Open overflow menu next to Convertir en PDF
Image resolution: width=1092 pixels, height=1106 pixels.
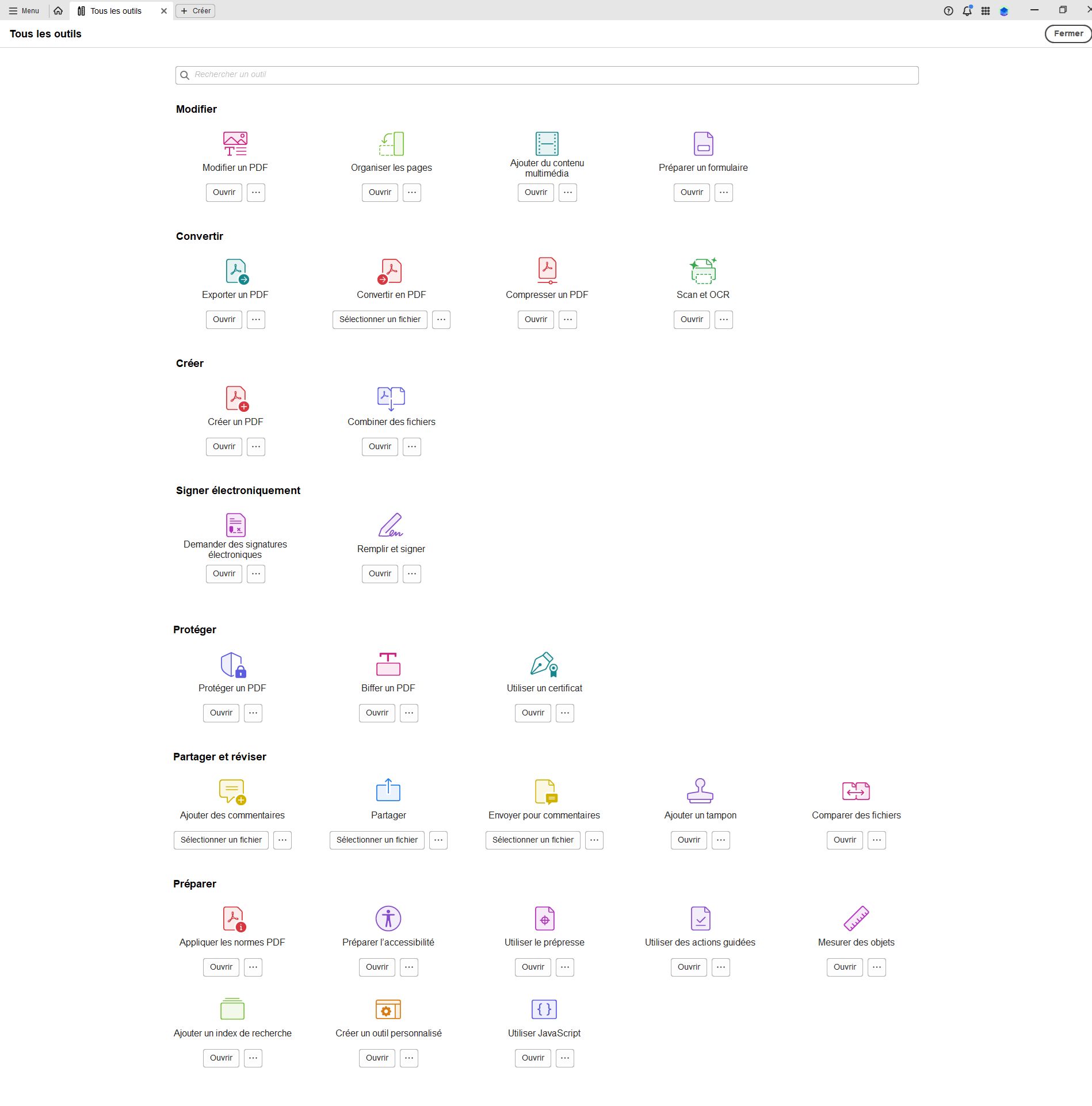point(441,319)
